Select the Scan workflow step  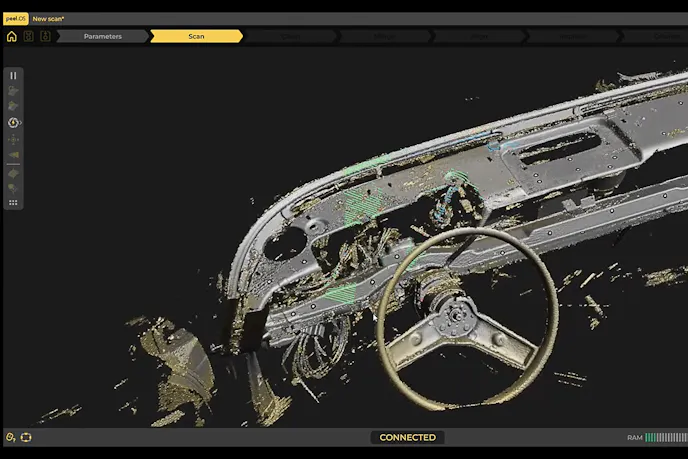(196, 36)
